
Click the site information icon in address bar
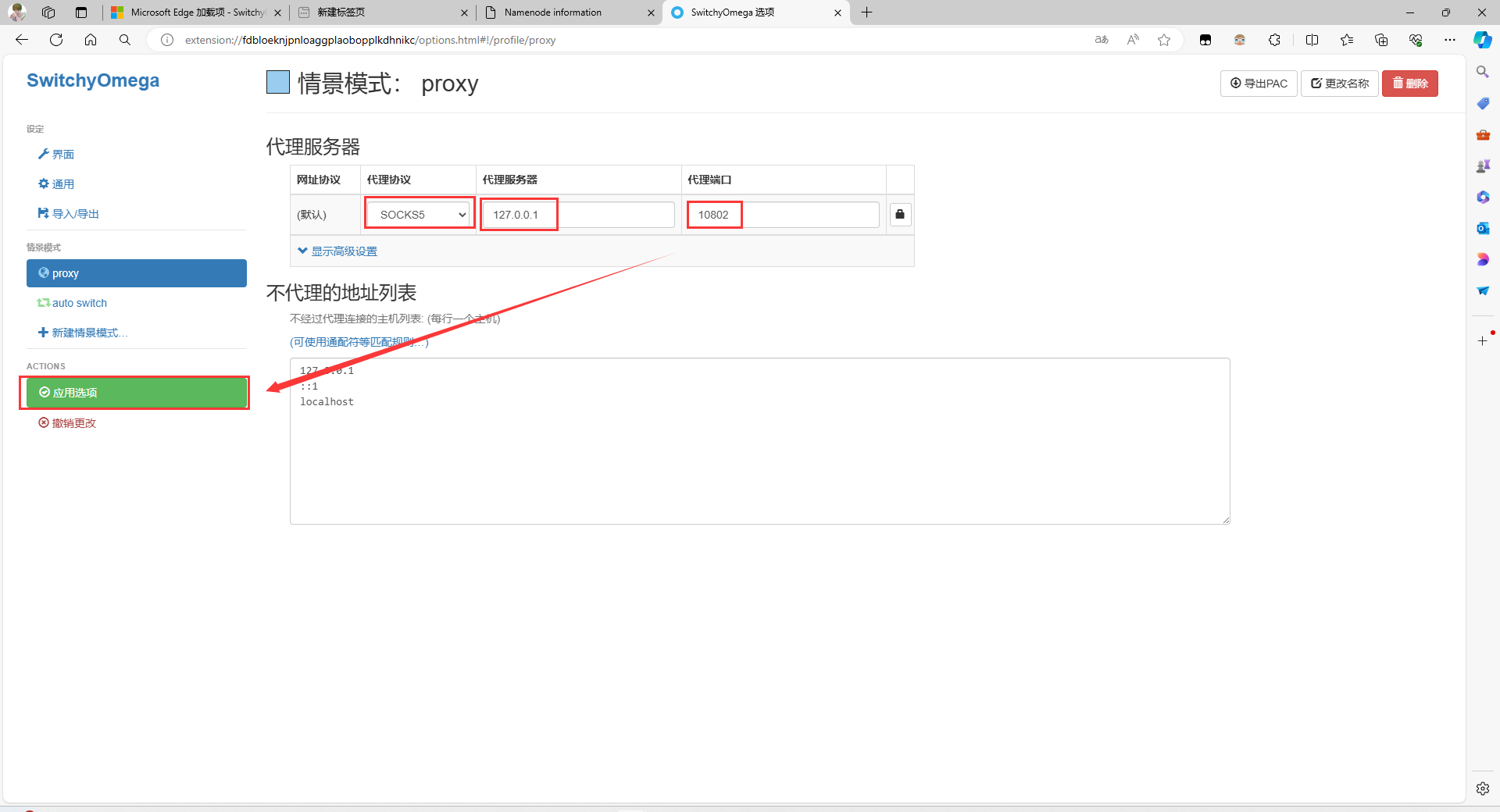coord(167,40)
